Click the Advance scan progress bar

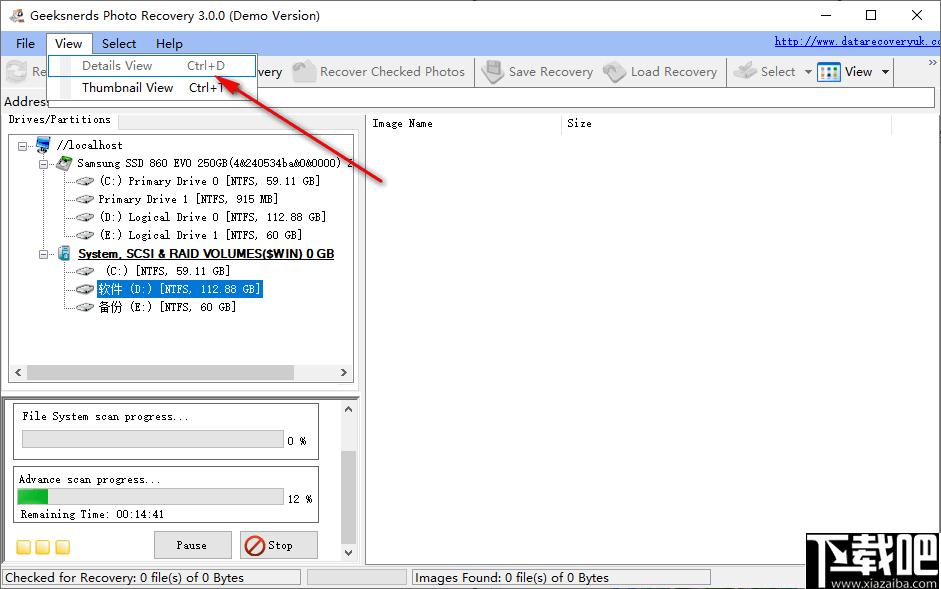point(151,497)
